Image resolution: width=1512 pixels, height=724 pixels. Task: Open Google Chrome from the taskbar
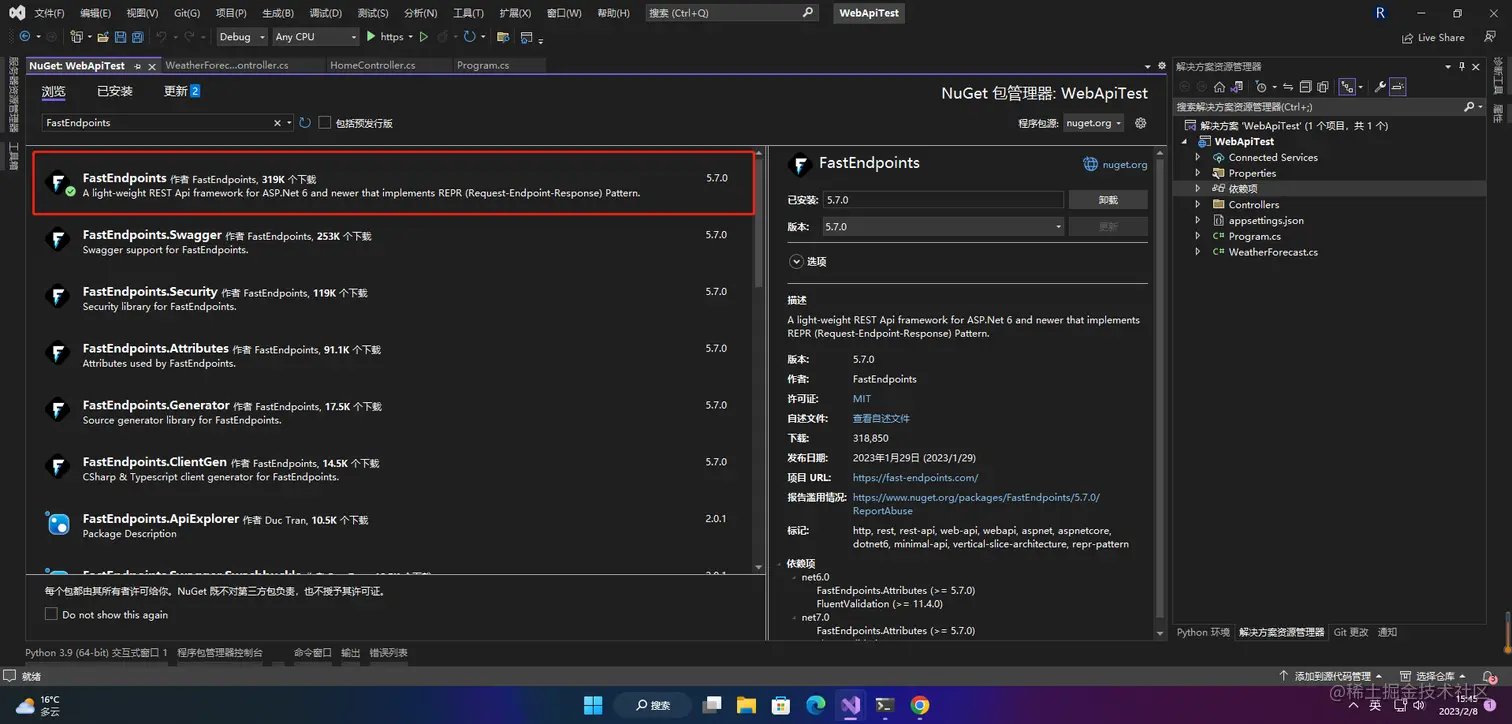(920, 705)
